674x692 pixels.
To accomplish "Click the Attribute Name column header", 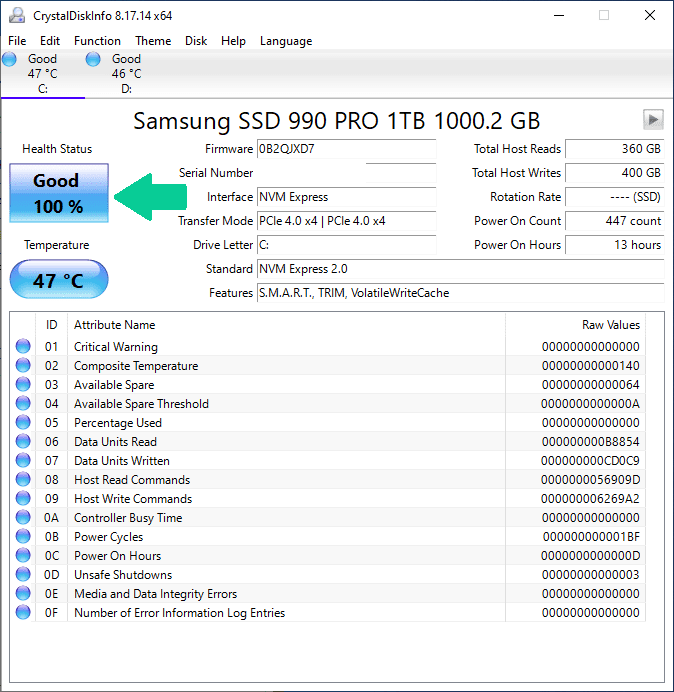I will click(286, 325).
